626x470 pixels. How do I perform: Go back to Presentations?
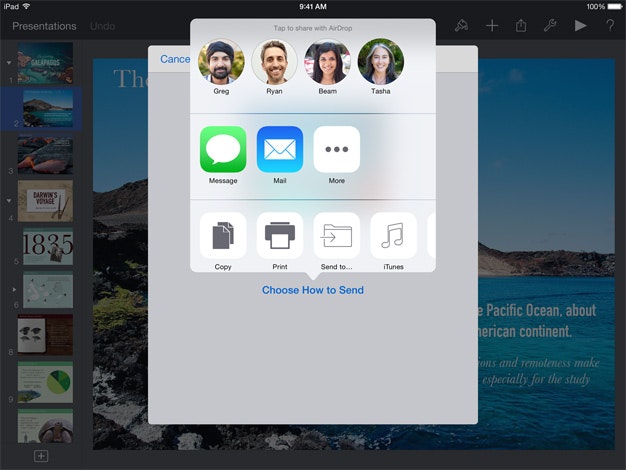click(44, 26)
